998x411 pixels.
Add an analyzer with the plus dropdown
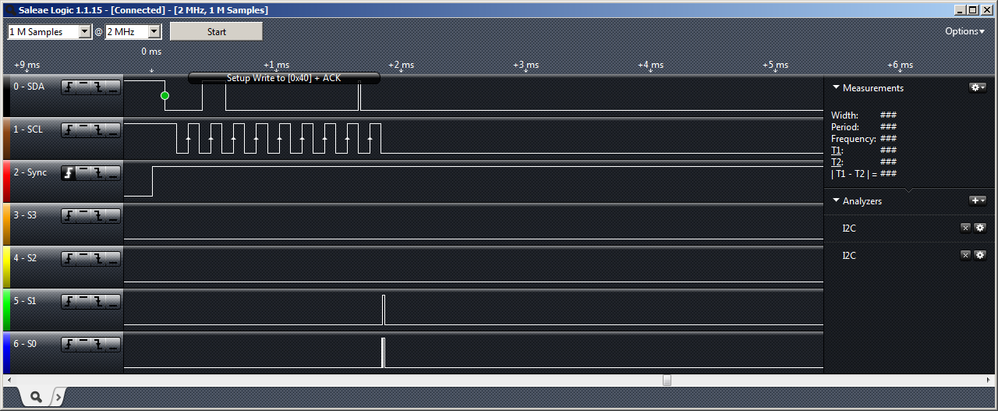point(978,200)
